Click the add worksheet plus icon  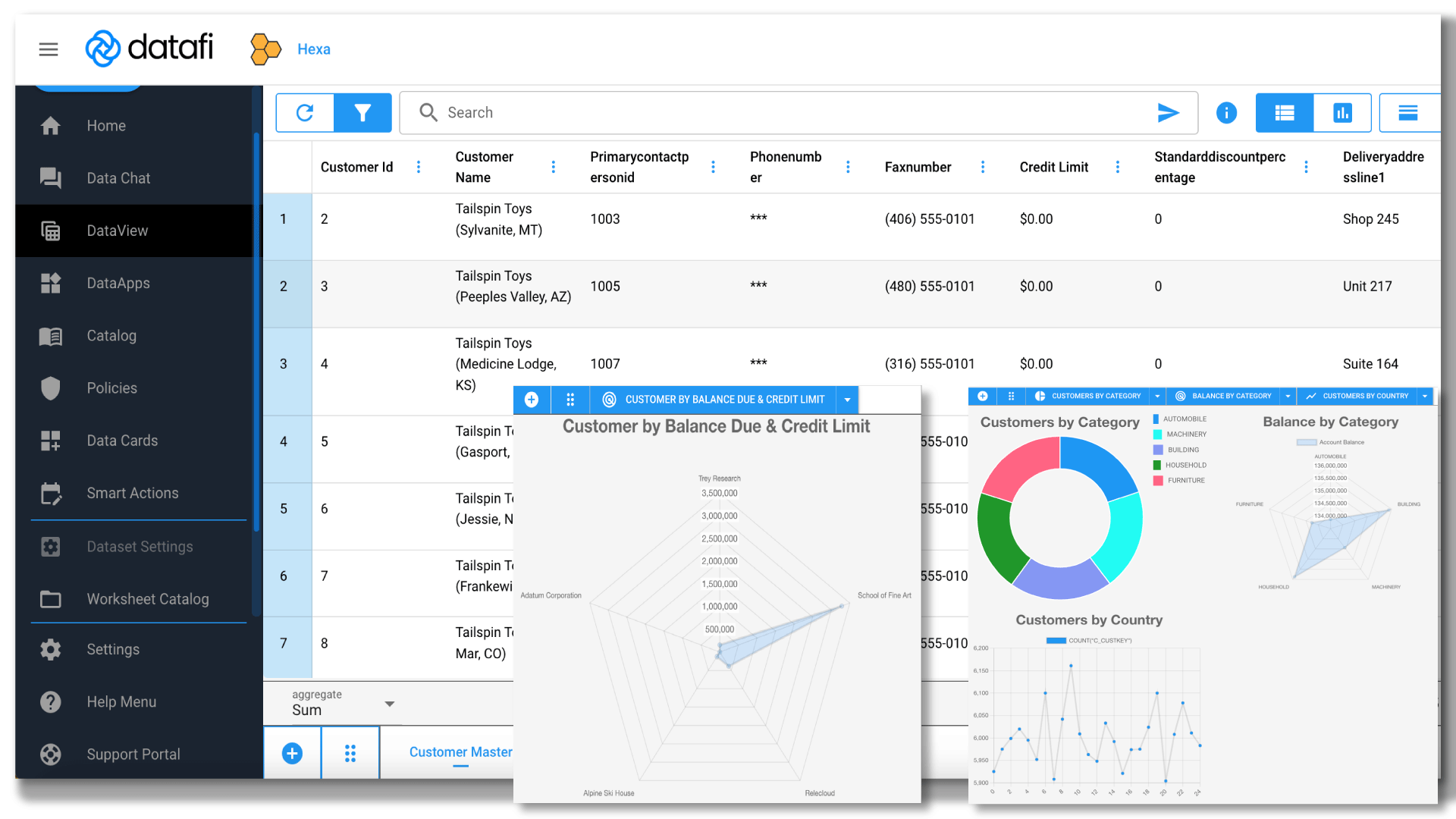pyautogui.click(x=292, y=753)
